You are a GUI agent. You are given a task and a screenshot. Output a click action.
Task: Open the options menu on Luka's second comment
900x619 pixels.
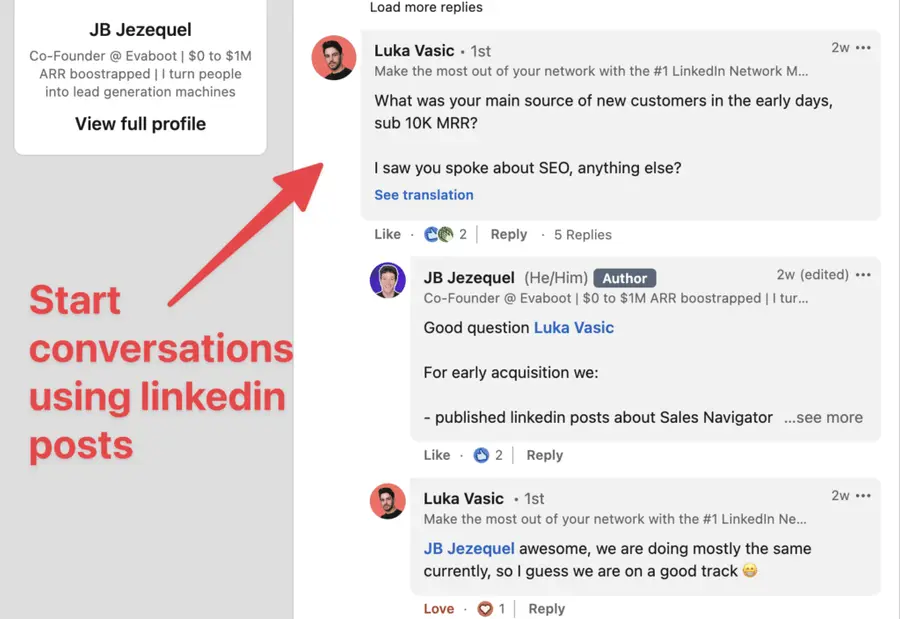864,495
